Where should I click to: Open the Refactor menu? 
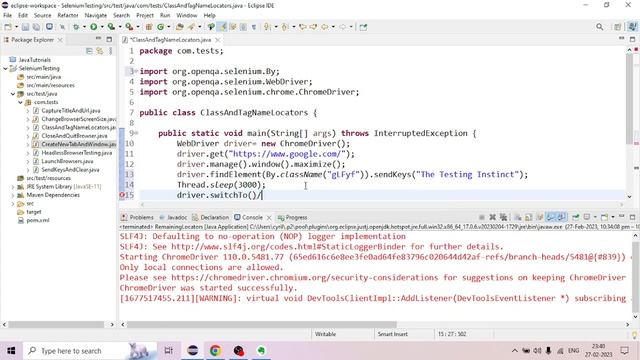(68, 15)
